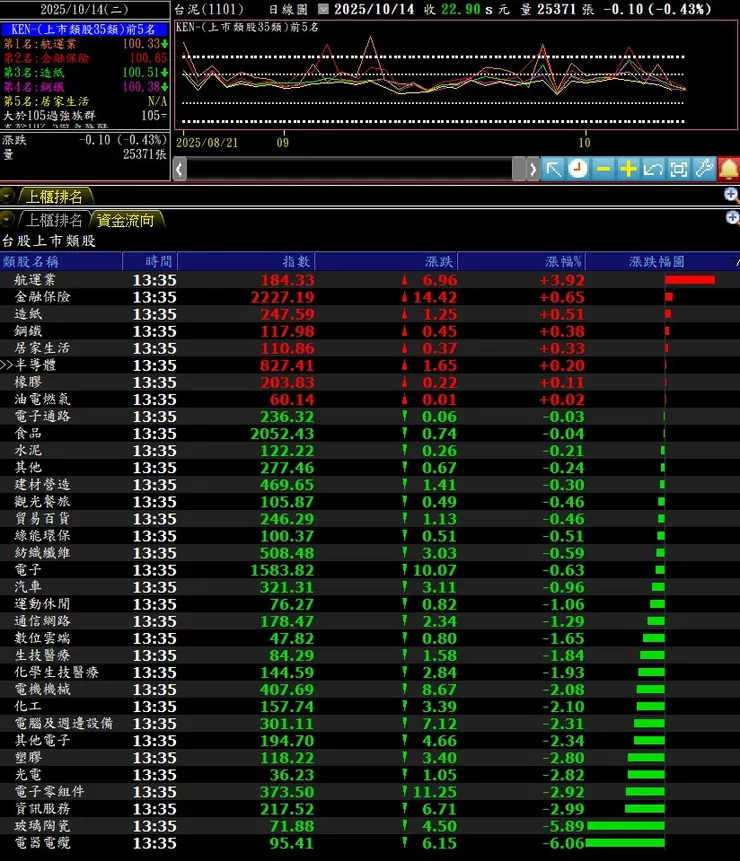Select the 綠能環保 sector row

click(x=370, y=536)
